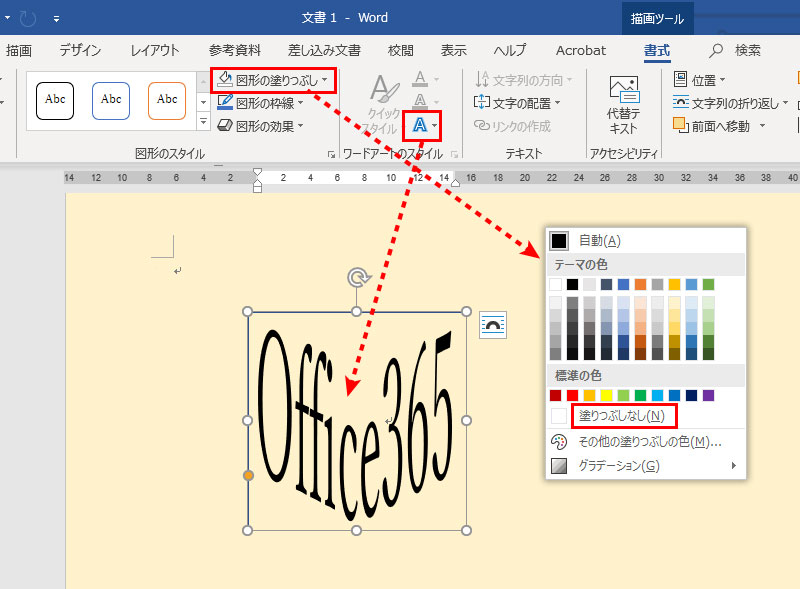The image size is (800, 589).
Task: Click the 前面へ移動 bring forward icon
Action: point(681,125)
